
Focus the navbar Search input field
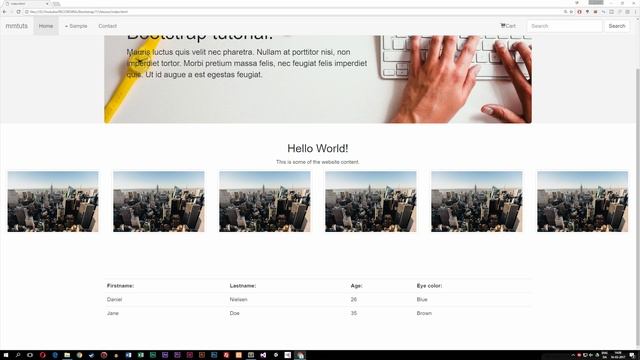pos(564,26)
